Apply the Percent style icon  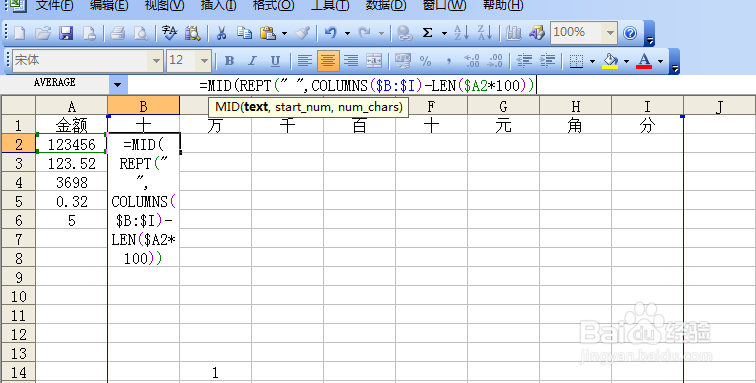coord(425,61)
